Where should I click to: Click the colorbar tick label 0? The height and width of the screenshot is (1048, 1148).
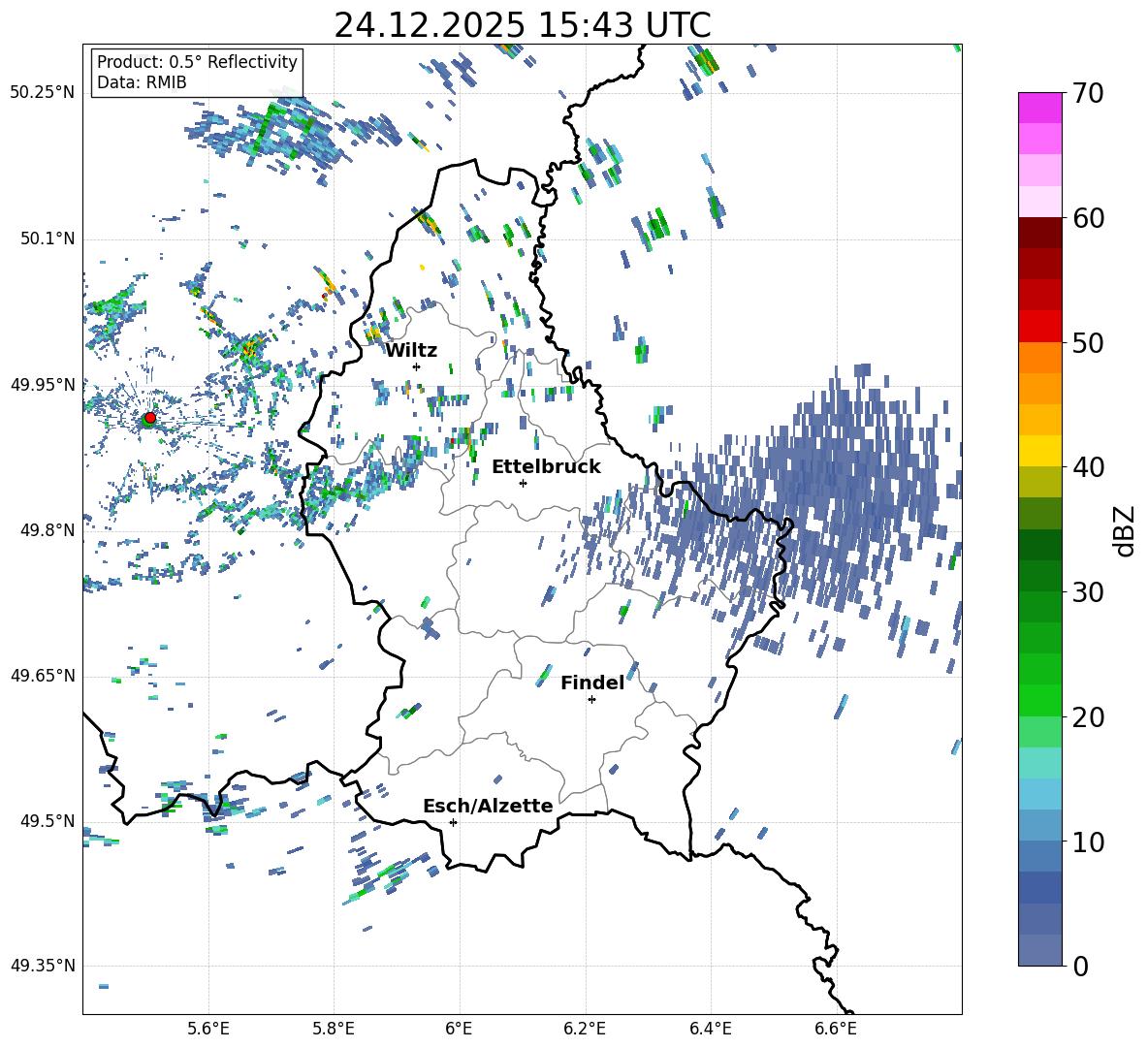tap(1079, 966)
